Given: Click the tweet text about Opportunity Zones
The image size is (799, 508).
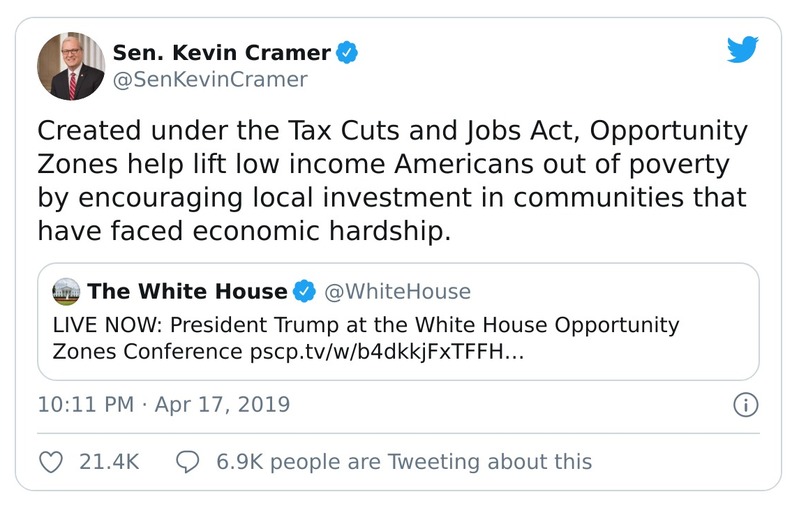Looking at the screenshot, I should 392,181.
